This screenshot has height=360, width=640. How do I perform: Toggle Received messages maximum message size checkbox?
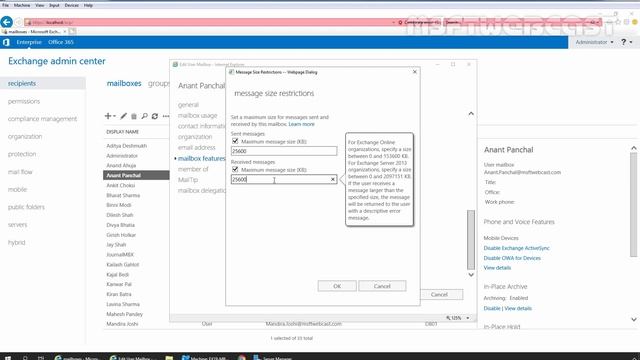(x=235, y=169)
